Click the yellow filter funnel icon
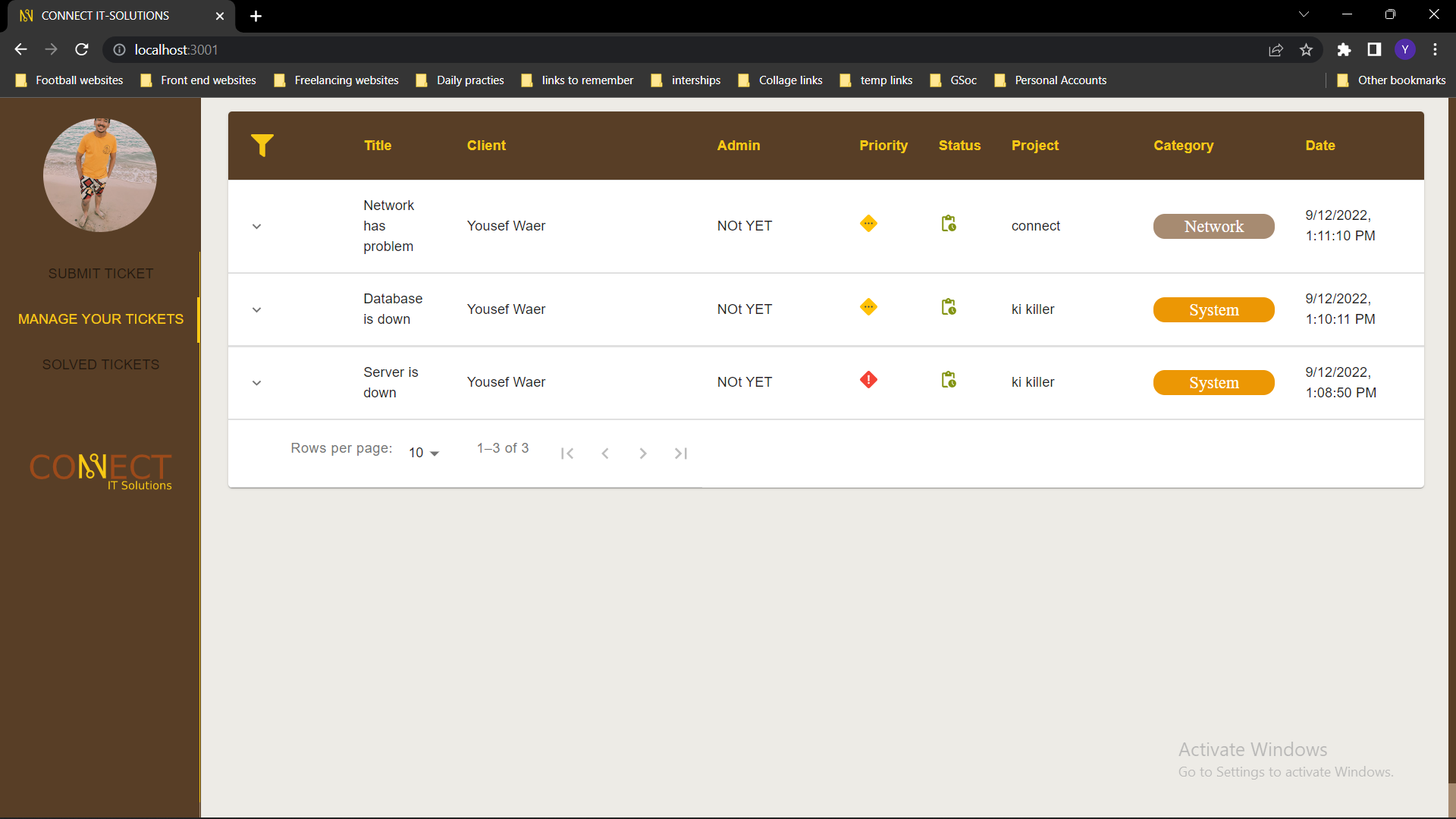1456x819 pixels. tap(262, 145)
